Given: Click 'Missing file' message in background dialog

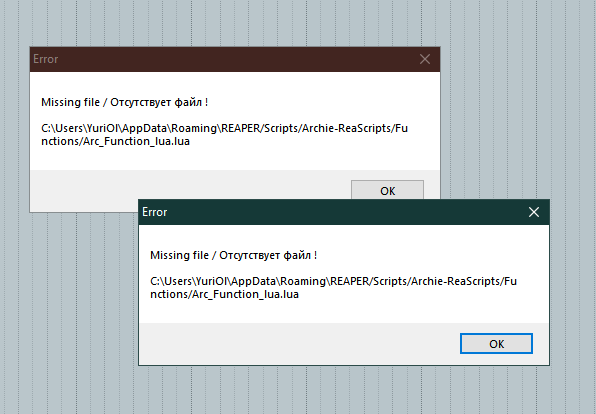Looking at the screenshot, I should pos(125,102).
